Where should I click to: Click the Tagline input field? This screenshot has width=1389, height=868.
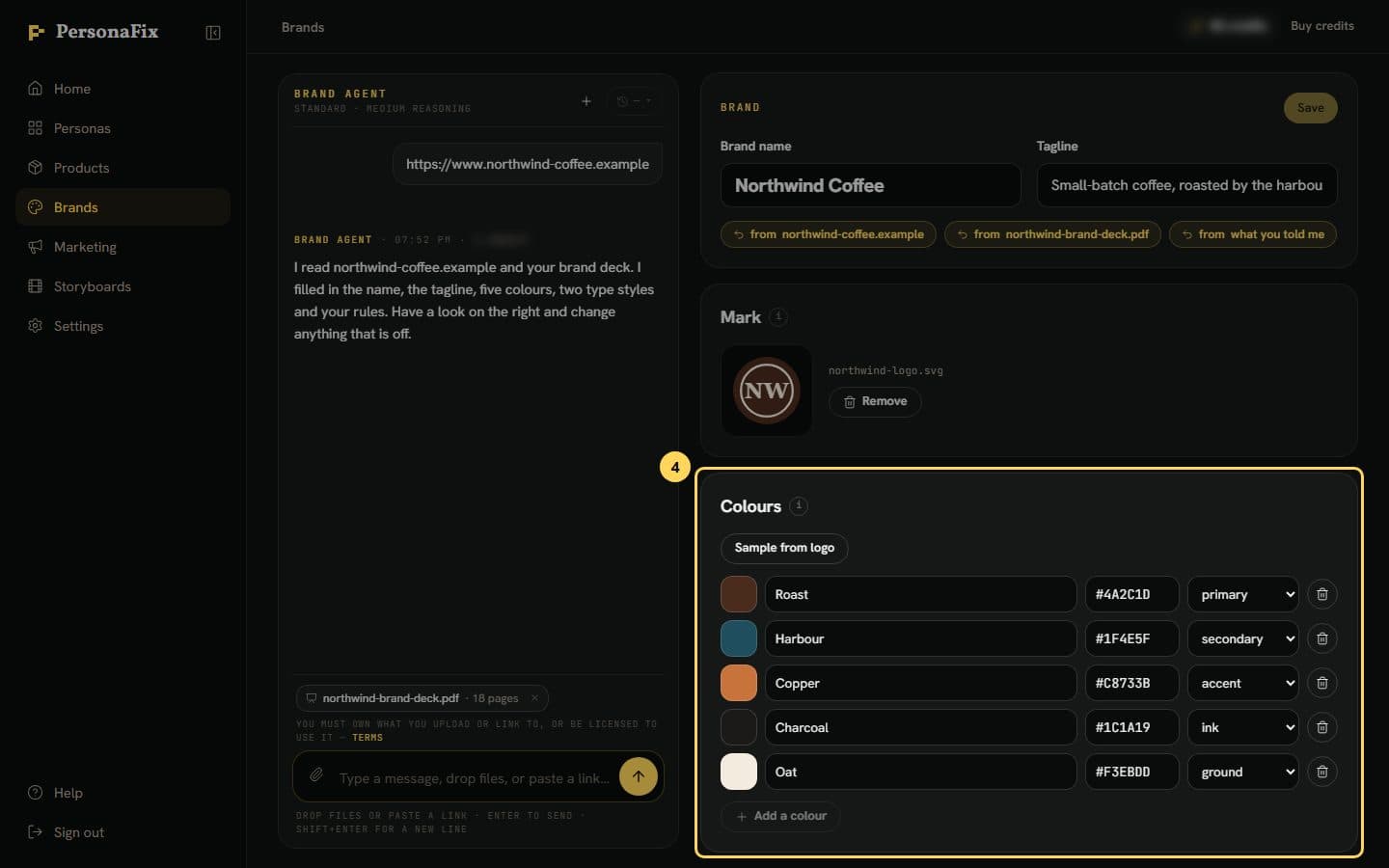click(1186, 185)
